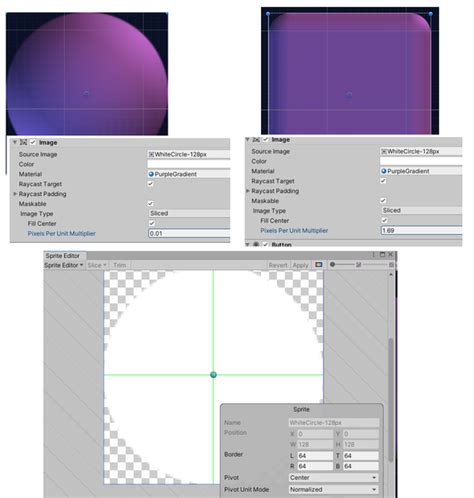Open Image Type dropdown in the 1.69-multiplier inspector

pyautogui.click(x=421, y=210)
